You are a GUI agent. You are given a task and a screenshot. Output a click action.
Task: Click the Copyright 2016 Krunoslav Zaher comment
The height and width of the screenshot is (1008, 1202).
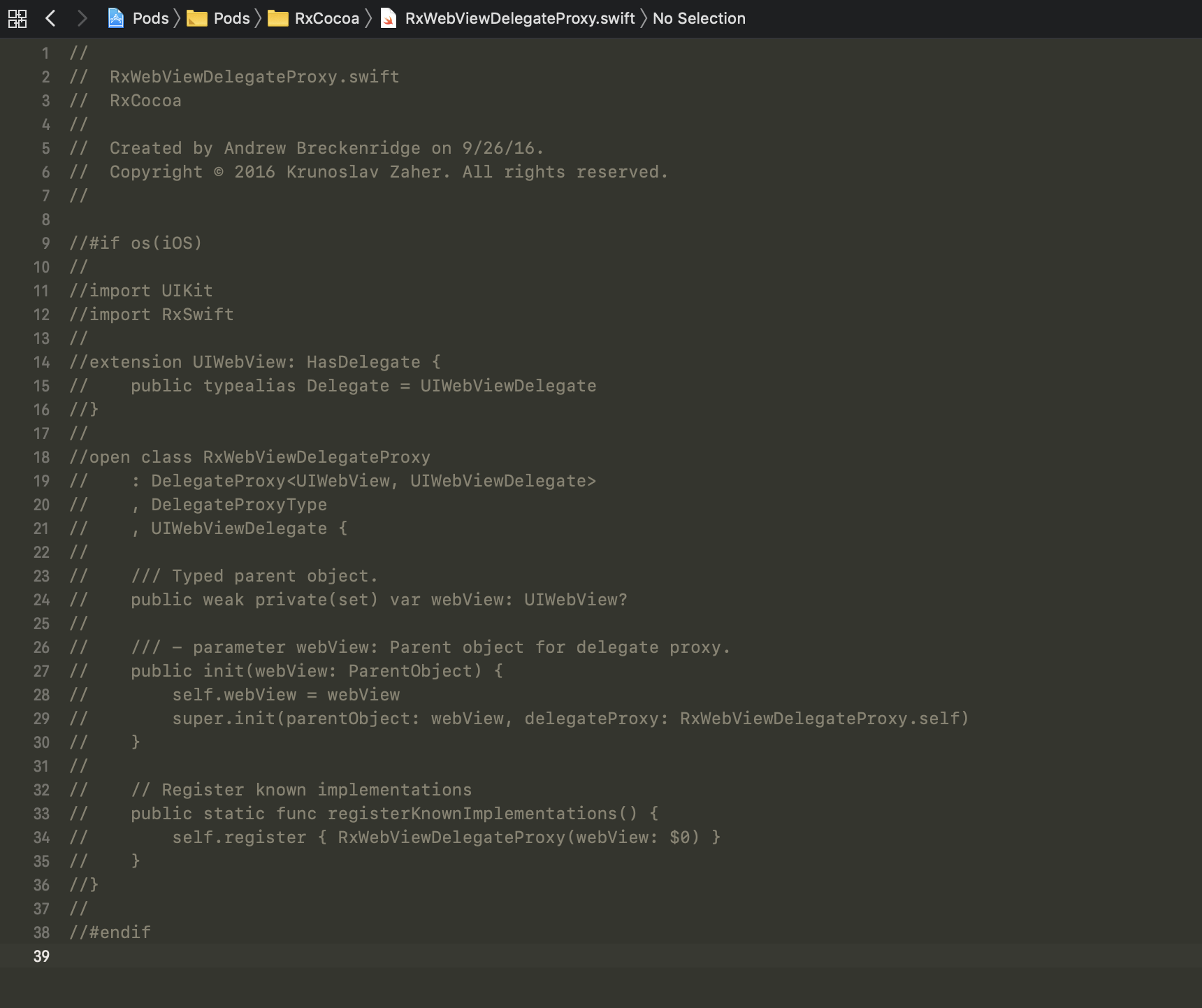coord(388,172)
